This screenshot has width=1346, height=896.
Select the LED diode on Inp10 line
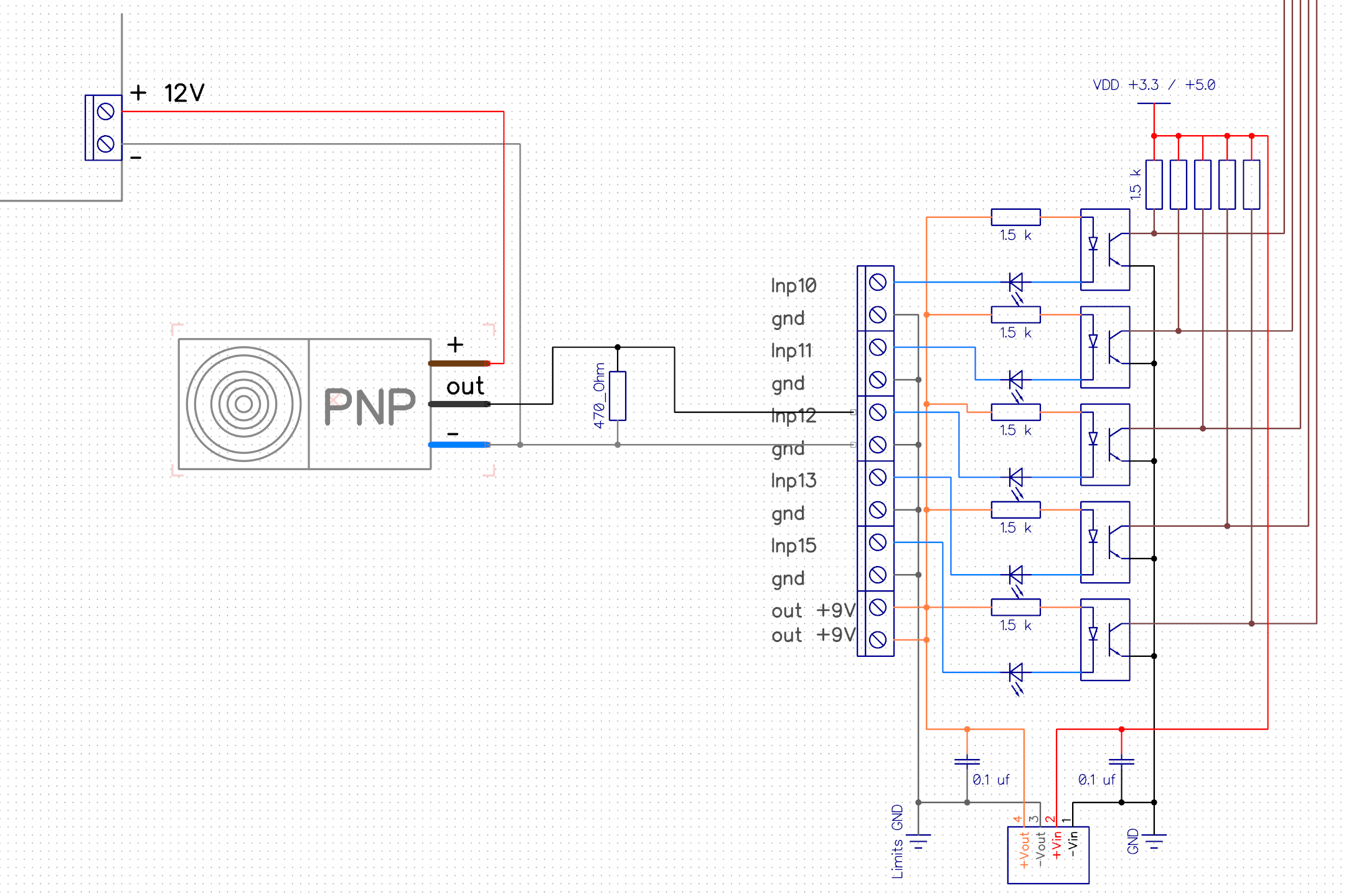pos(1015,283)
